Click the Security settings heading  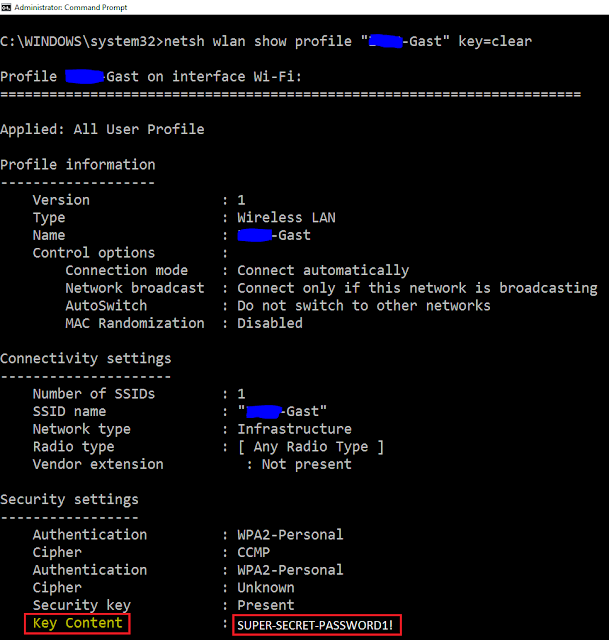pyautogui.click(x=70, y=499)
